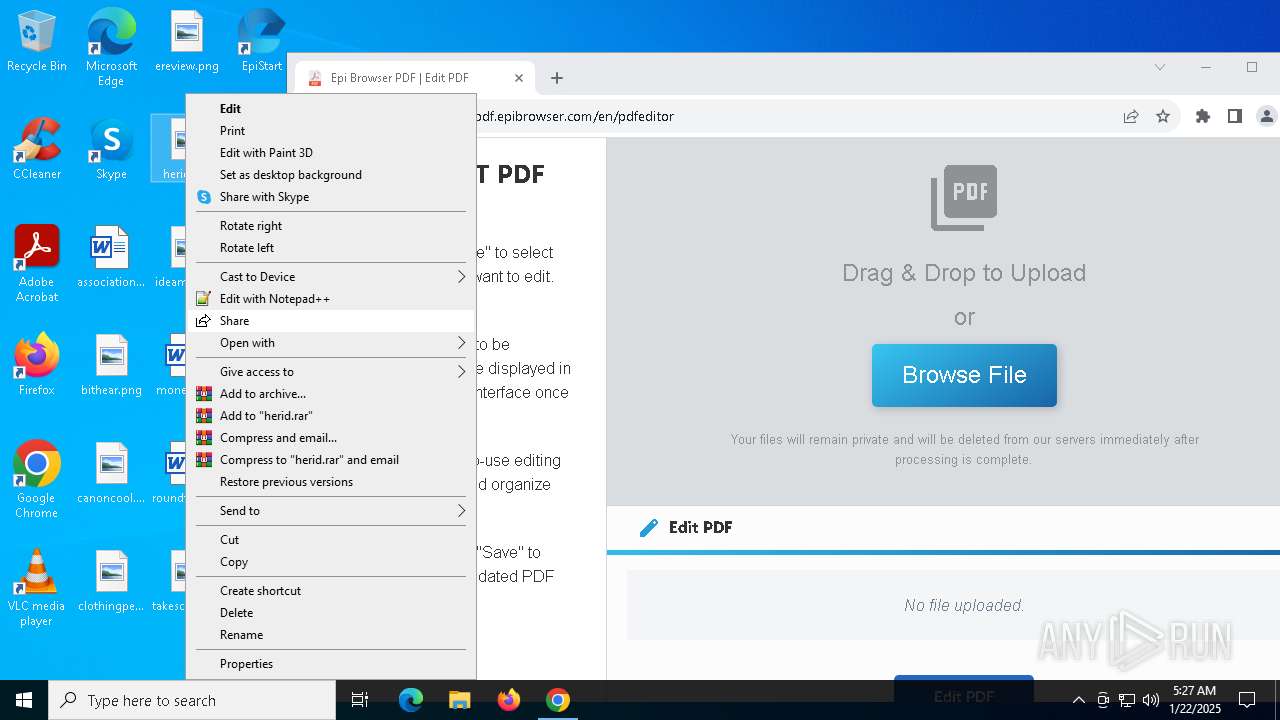Viewport: 1280px width, 720px height.
Task: Open the notification center
Action: coord(1247,700)
